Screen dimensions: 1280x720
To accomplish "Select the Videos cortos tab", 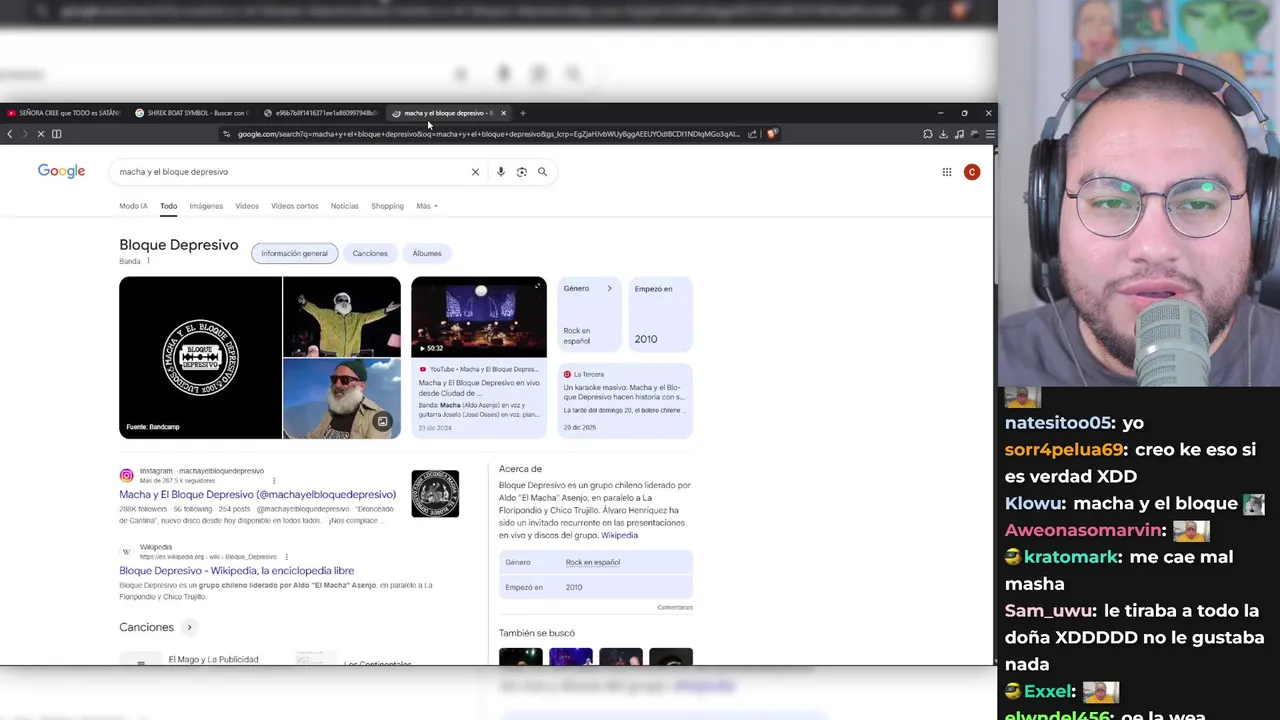I will pyautogui.click(x=294, y=206).
